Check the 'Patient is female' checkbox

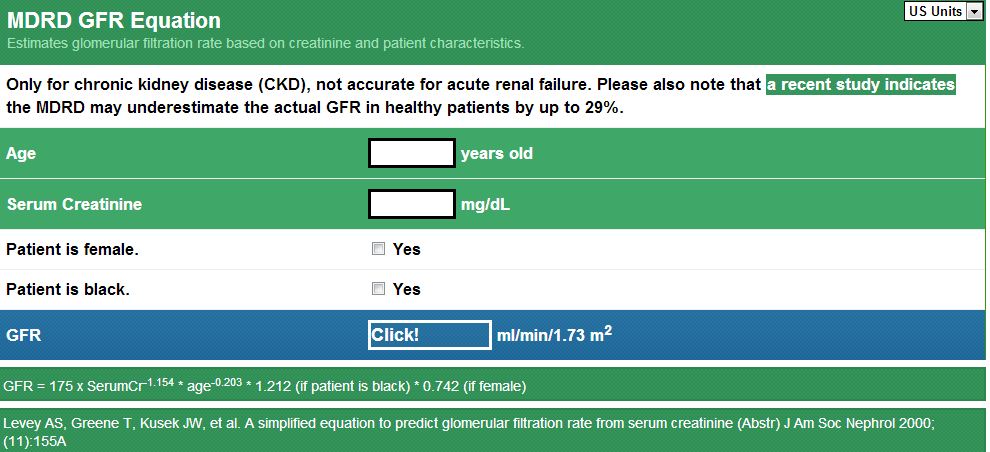(x=378, y=249)
